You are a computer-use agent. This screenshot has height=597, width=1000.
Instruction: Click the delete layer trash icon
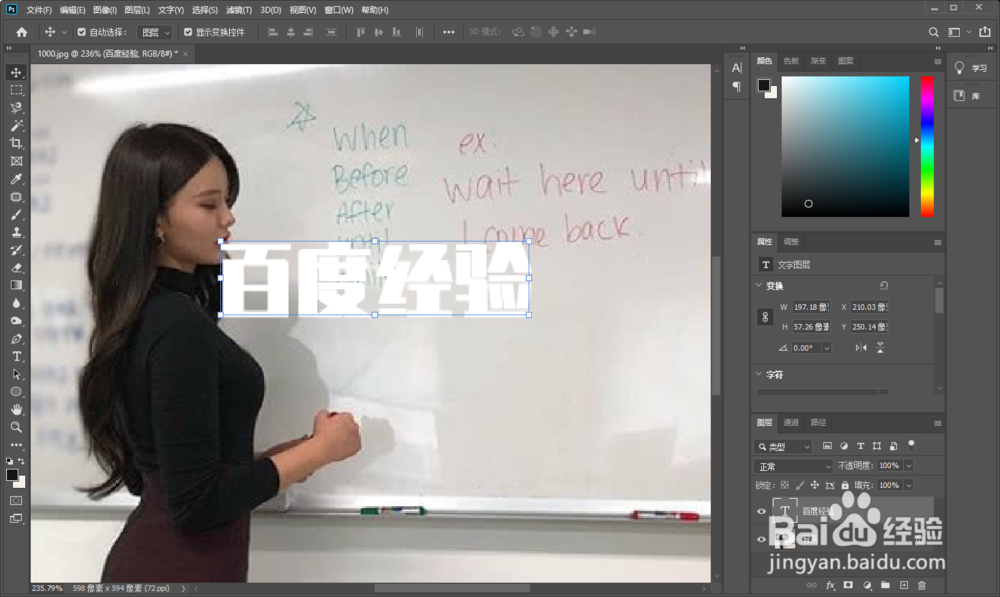coord(922,585)
